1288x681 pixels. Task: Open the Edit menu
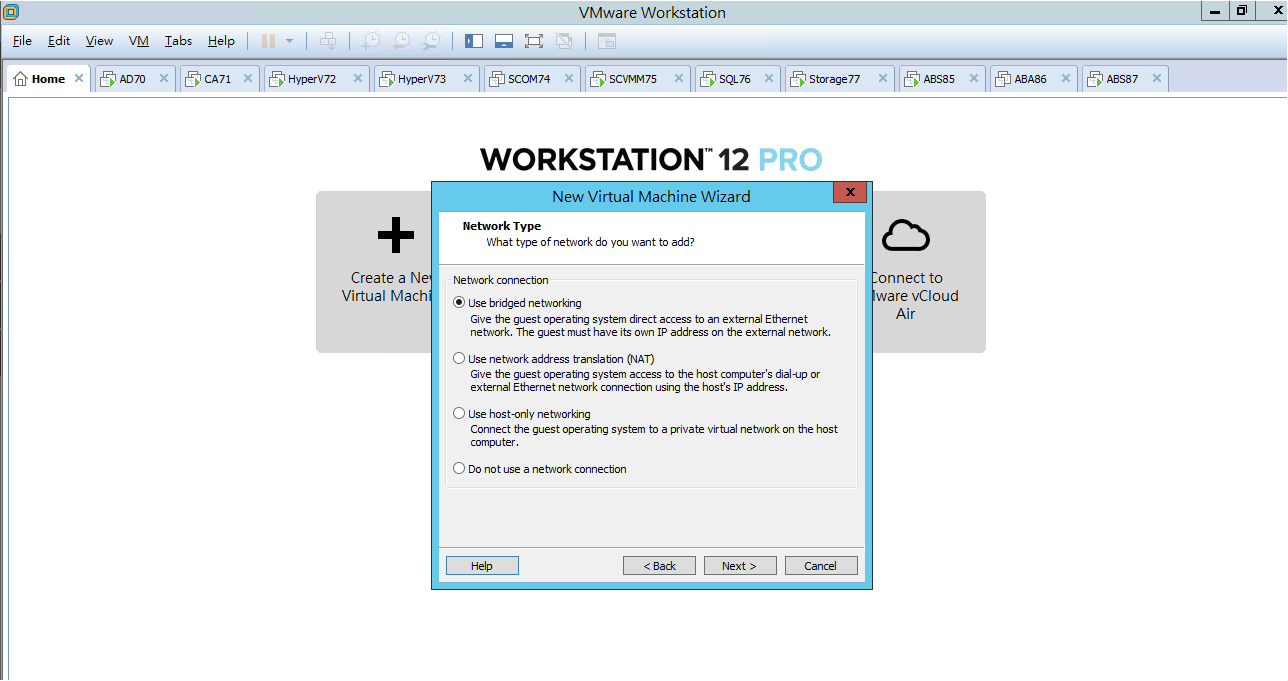pyautogui.click(x=59, y=41)
